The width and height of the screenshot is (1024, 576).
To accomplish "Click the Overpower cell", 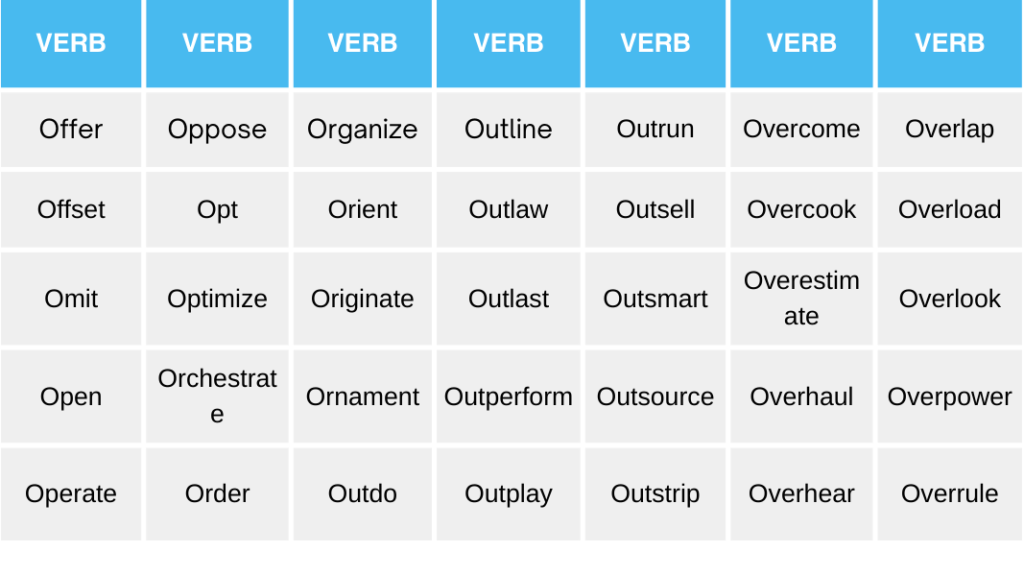I will click(949, 397).
